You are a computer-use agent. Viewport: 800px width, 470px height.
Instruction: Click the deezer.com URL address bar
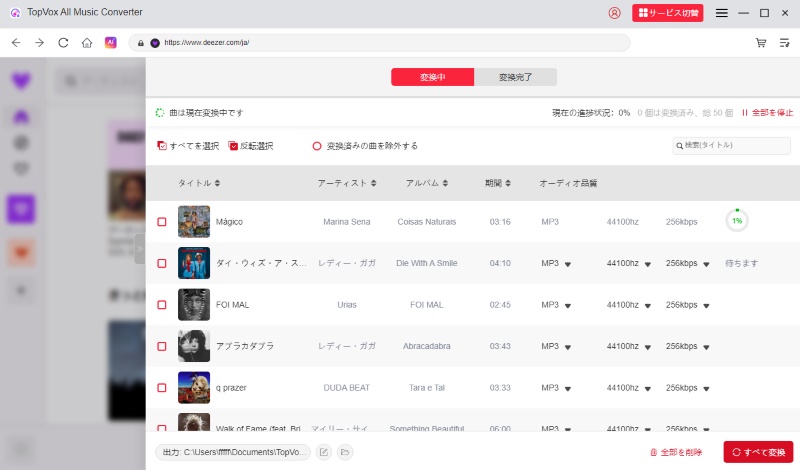[379, 43]
